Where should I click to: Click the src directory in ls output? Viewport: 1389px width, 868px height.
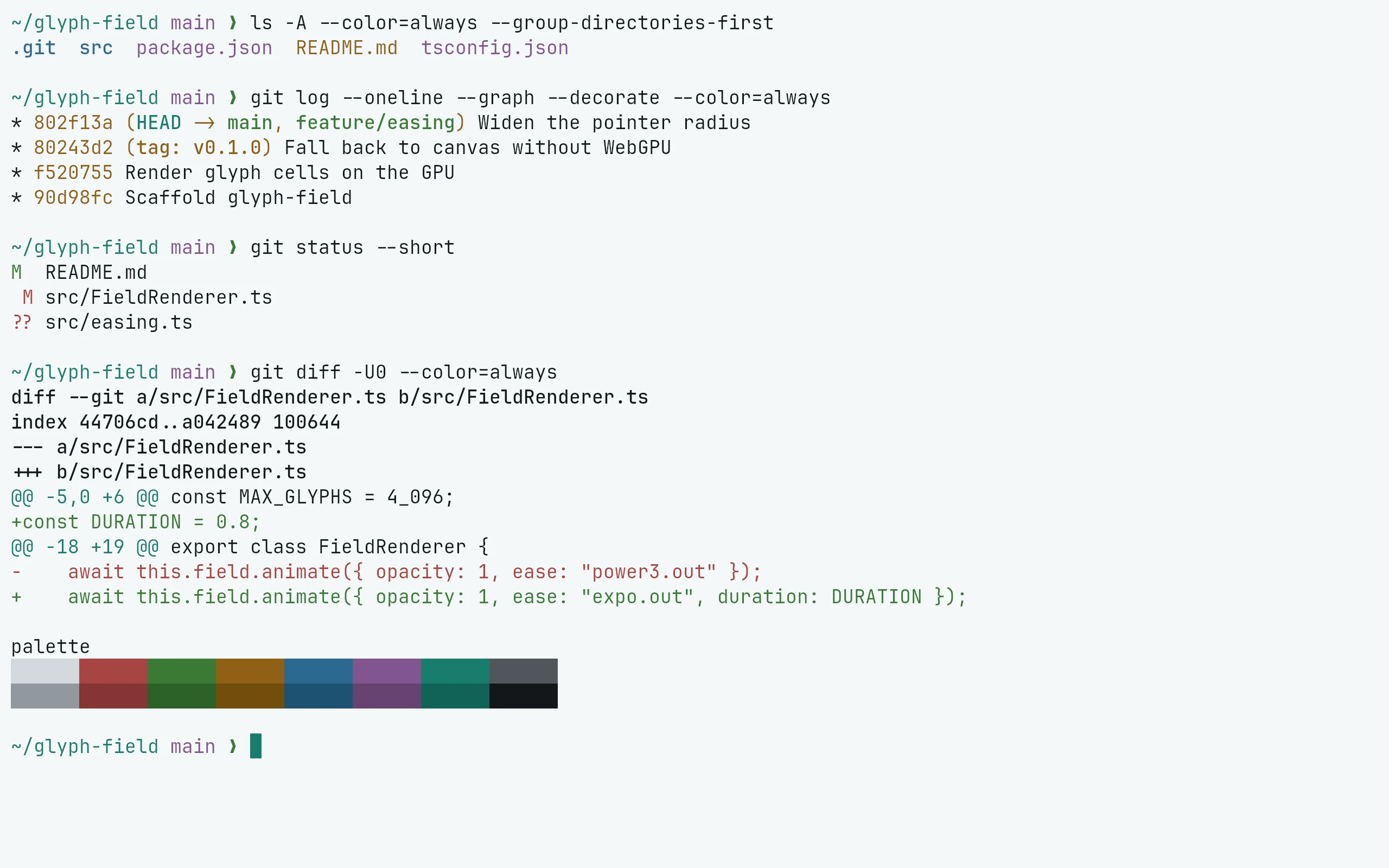(97, 48)
